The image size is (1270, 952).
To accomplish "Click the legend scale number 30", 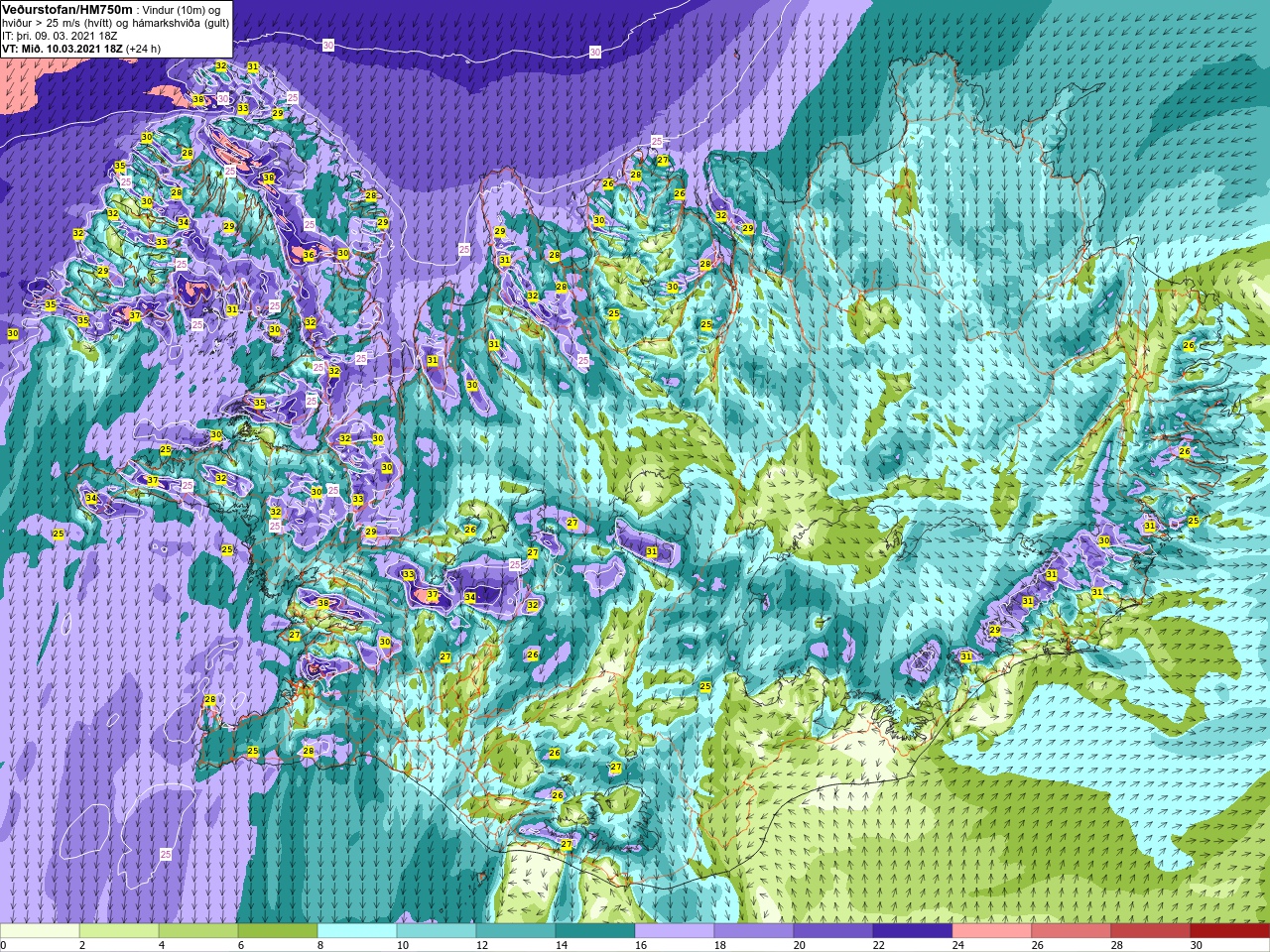I will [x=1197, y=945].
